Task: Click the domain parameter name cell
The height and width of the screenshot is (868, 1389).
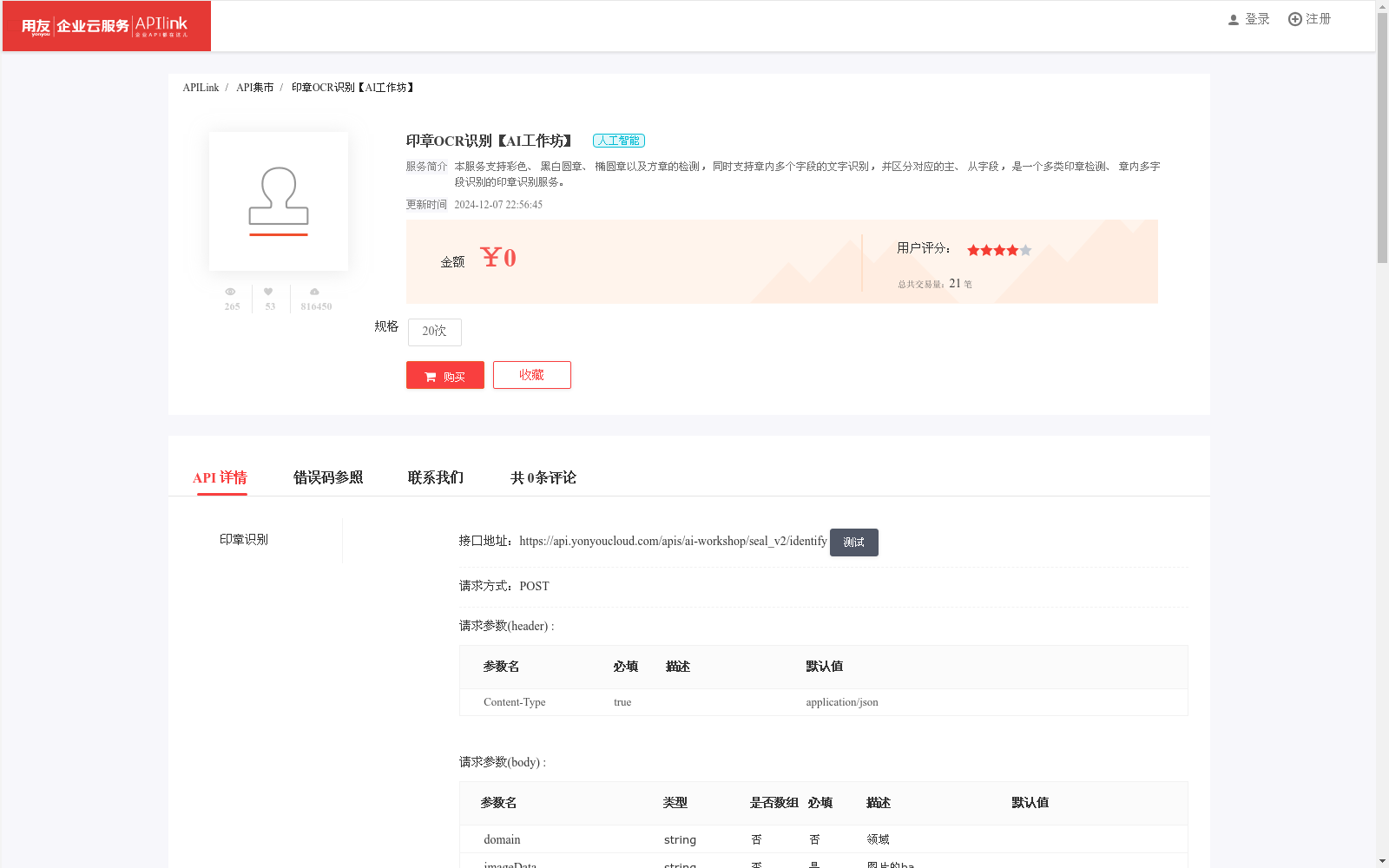Action: coord(502,839)
